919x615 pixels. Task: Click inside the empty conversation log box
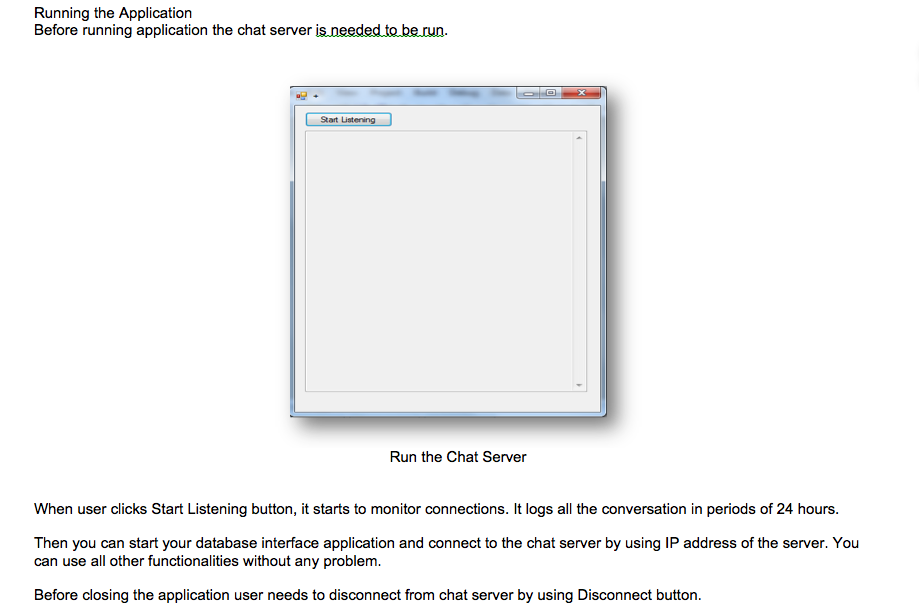coord(438,260)
